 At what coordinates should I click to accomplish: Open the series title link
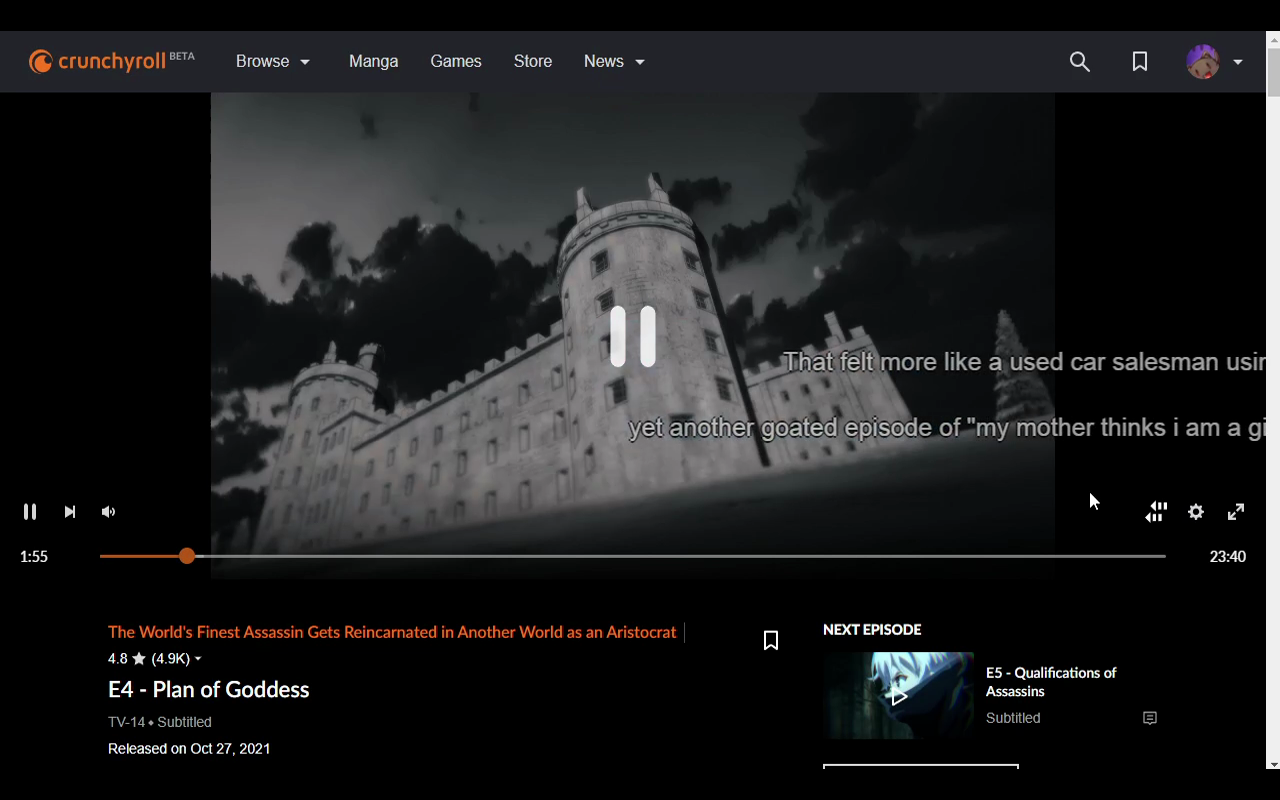tap(392, 632)
